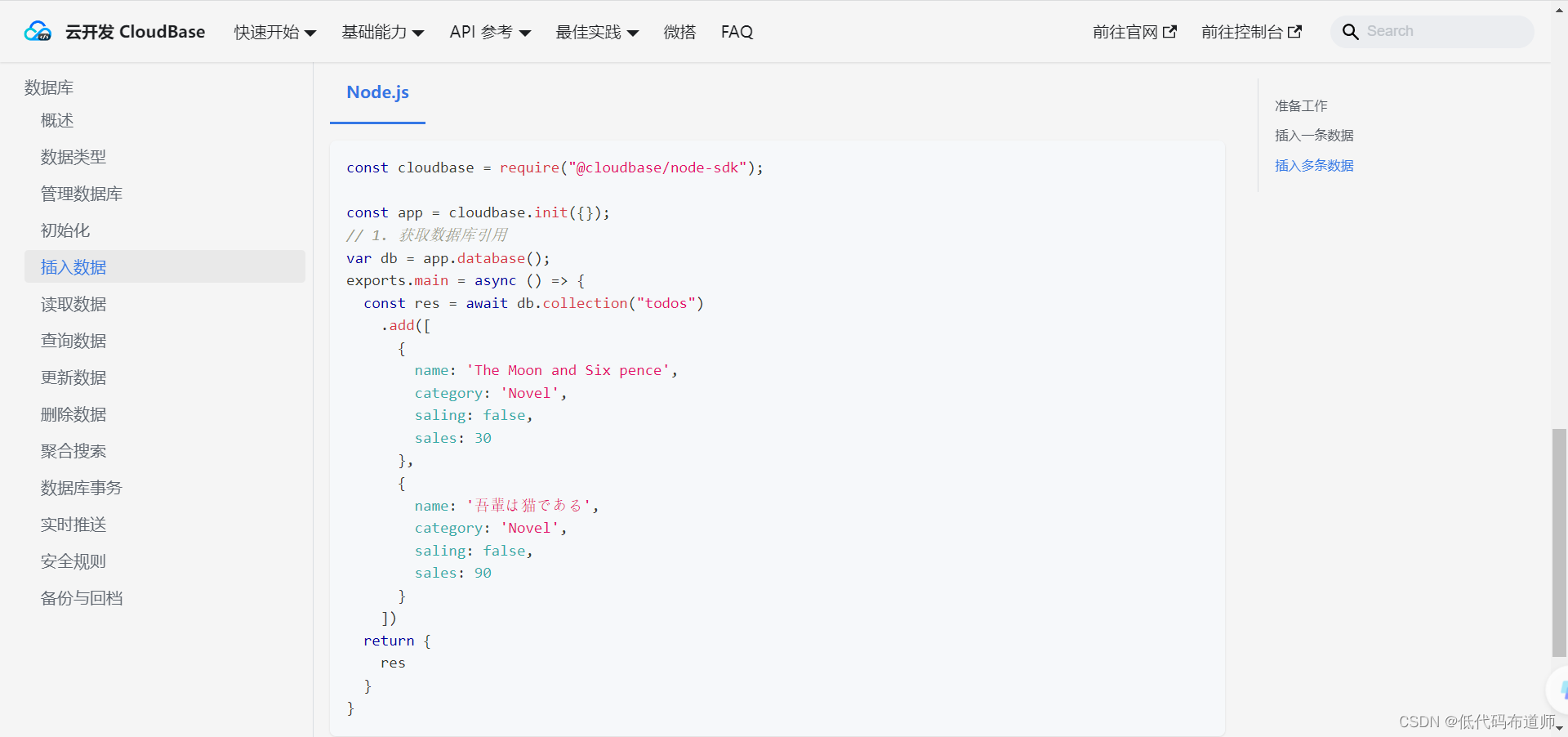Open 更新数据 in the sidebar
This screenshot has width=1568, height=737.
(73, 377)
